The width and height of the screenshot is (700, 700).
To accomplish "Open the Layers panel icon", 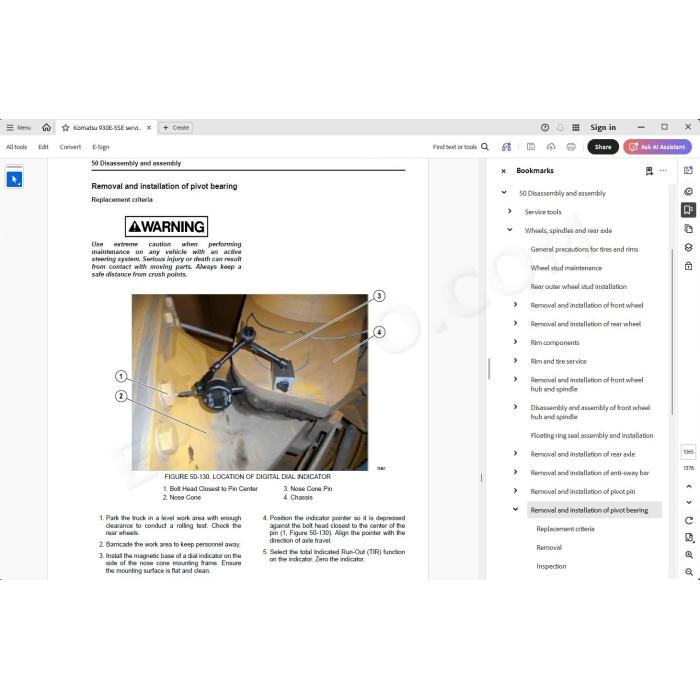I will click(x=688, y=247).
